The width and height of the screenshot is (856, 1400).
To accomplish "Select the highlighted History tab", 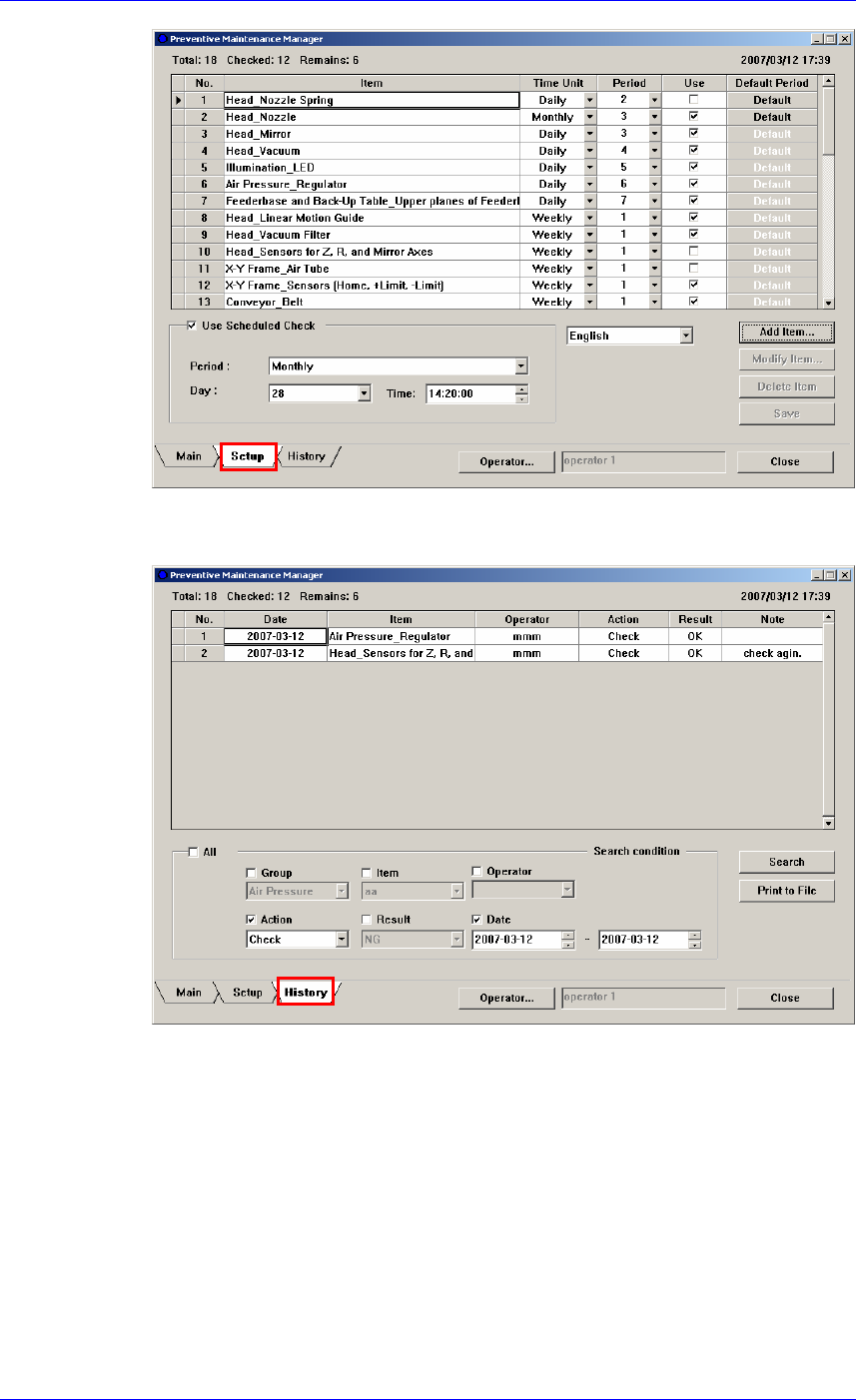I will tap(306, 993).
